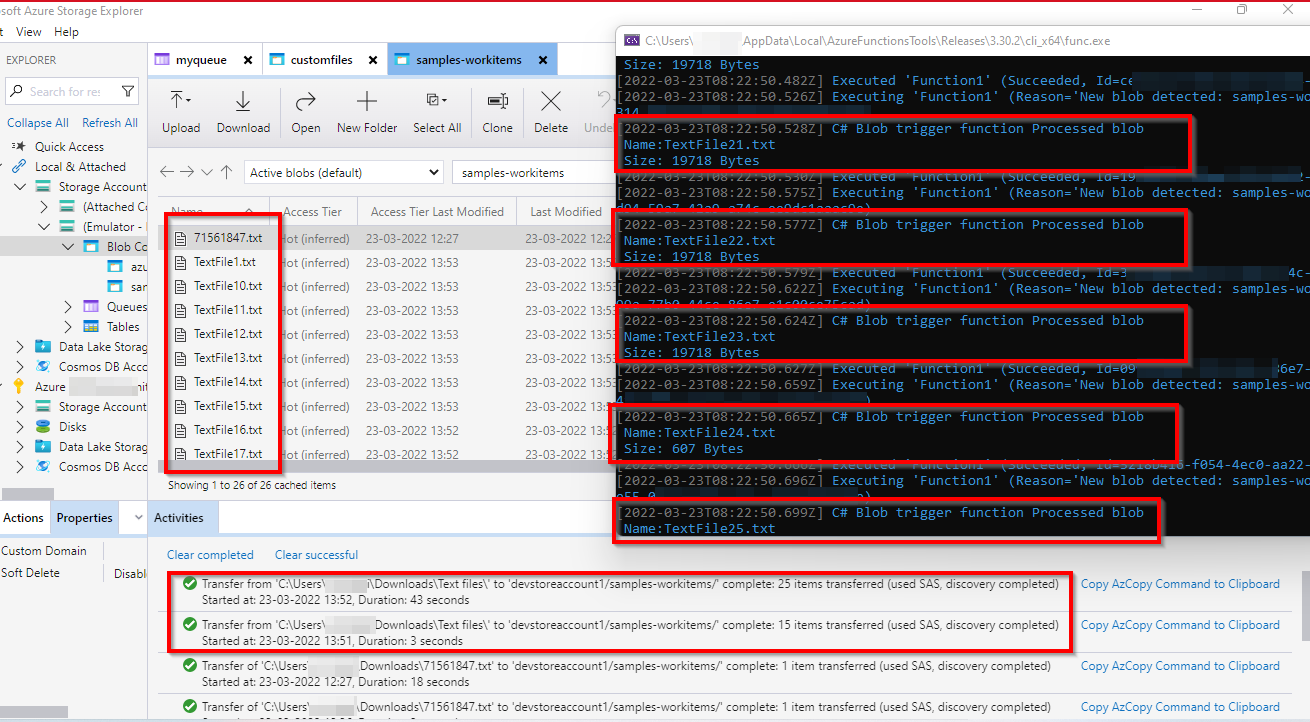Click the myqueue tab's queue icon
The image size is (1310, 722).
point(162,60)
